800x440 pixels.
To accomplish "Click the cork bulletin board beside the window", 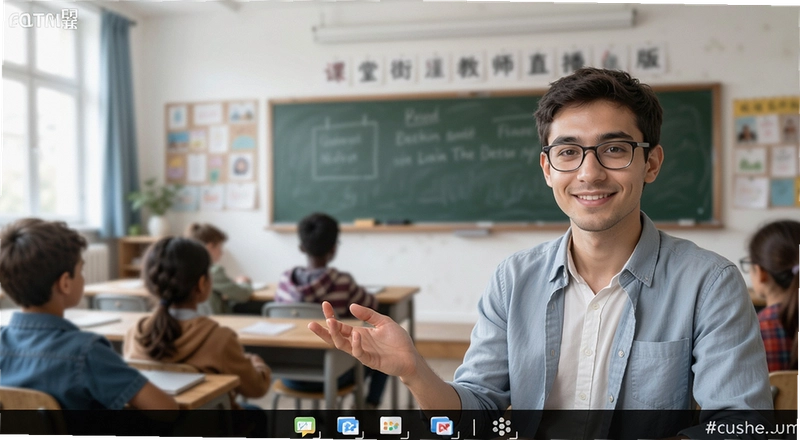I will (211, 155).
